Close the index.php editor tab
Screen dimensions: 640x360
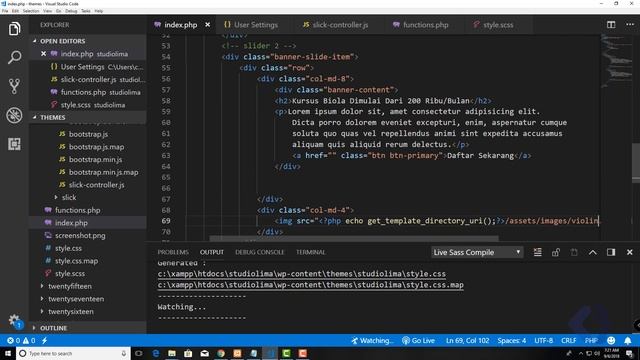(207, 25)
